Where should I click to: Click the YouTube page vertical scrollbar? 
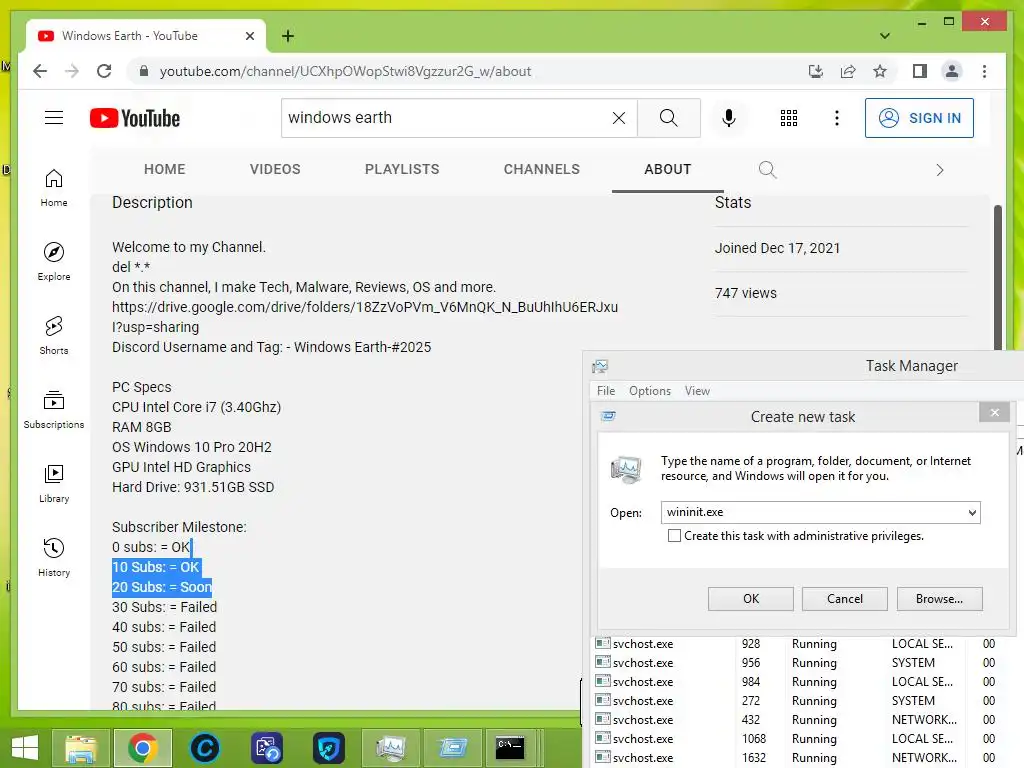point(997,278)
